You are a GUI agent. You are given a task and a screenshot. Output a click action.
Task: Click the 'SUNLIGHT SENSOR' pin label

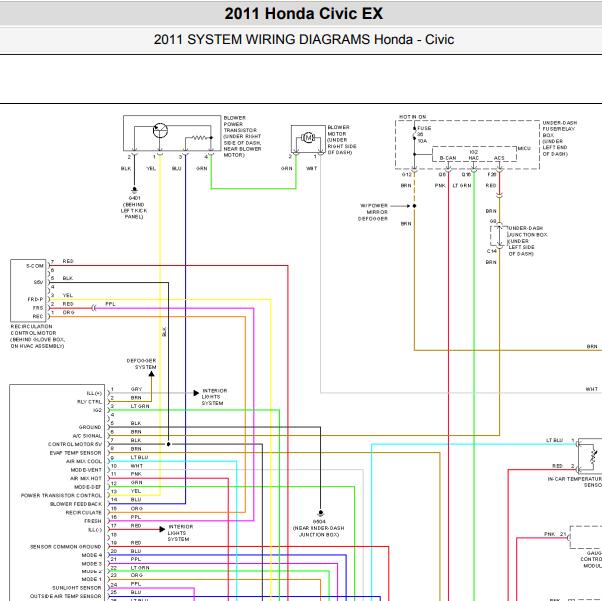[77, 588]
